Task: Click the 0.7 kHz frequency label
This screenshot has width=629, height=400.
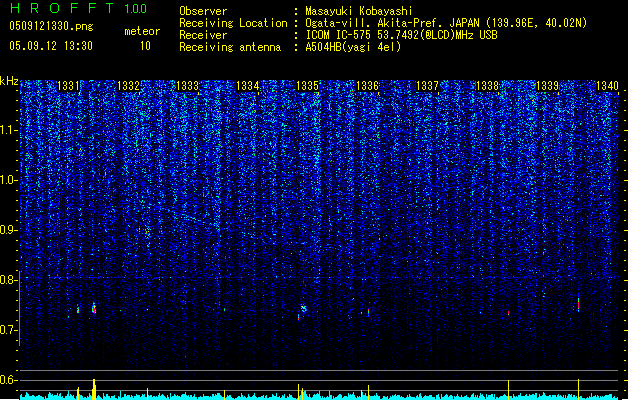Action: (9, 330)
